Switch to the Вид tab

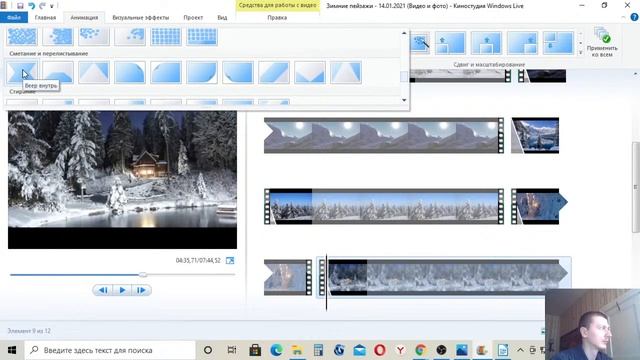[x=222, y=18]
